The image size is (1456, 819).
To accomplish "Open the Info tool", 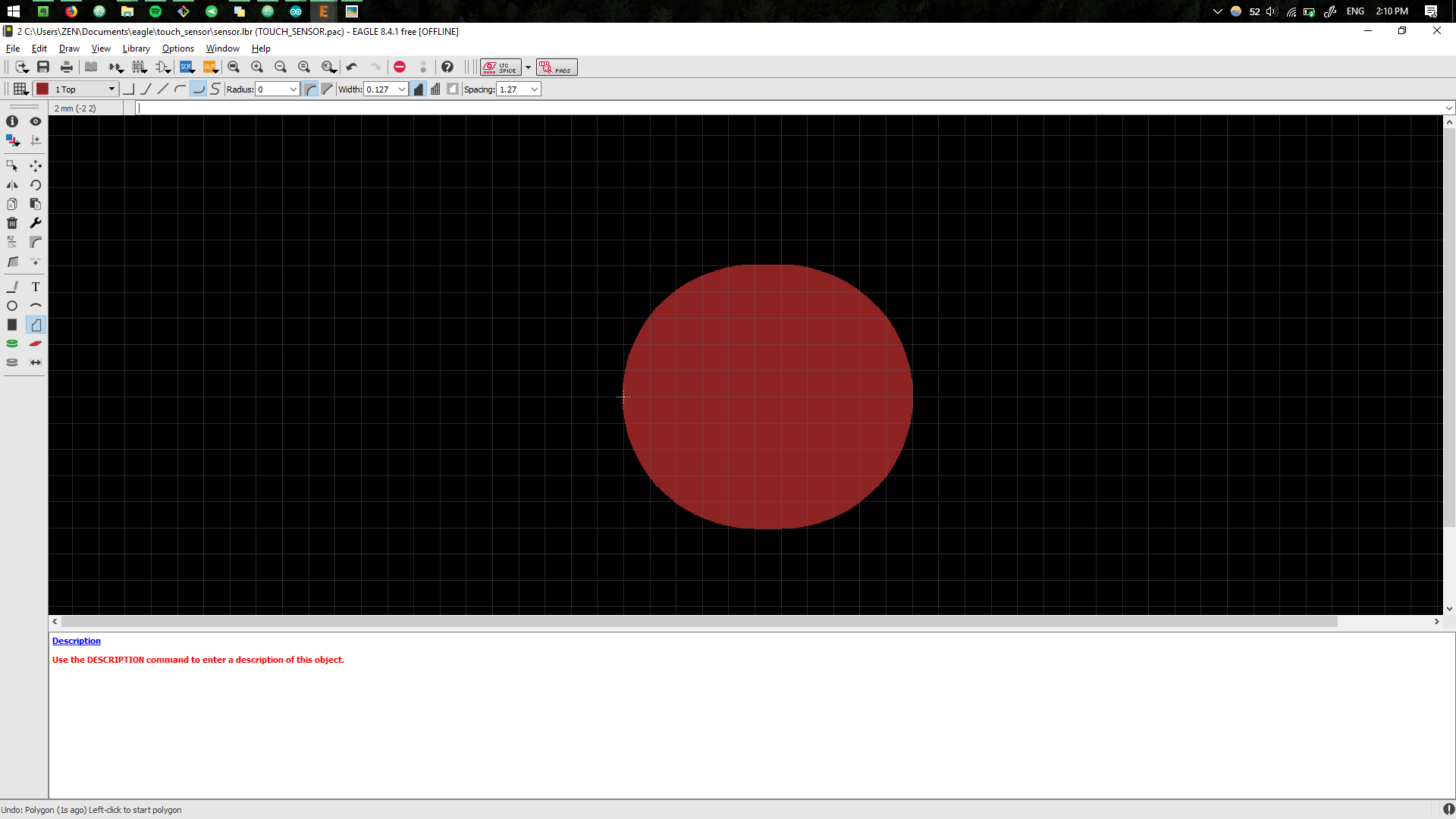I will tap(12, 121).
